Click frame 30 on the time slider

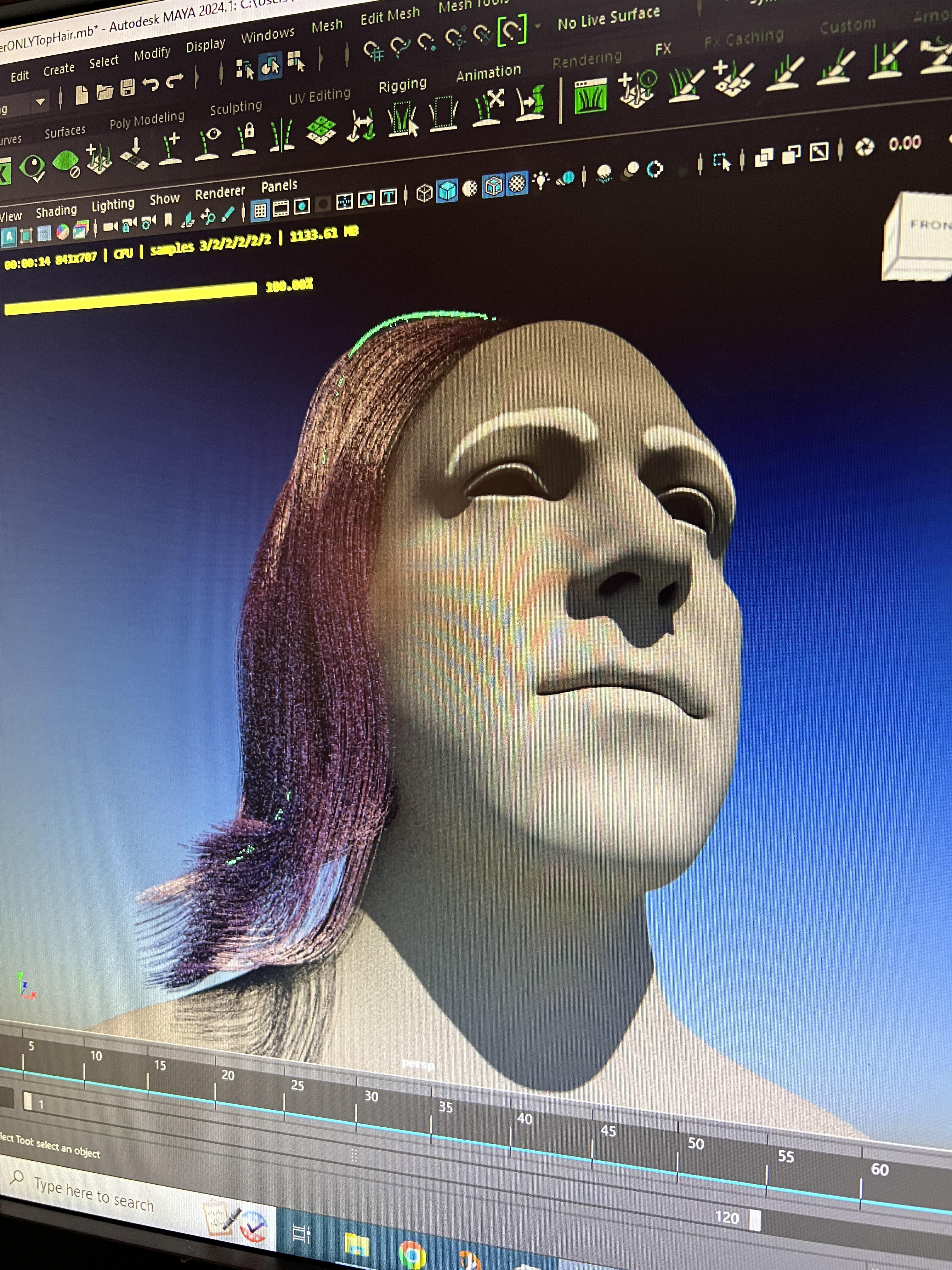[357, 1112]
